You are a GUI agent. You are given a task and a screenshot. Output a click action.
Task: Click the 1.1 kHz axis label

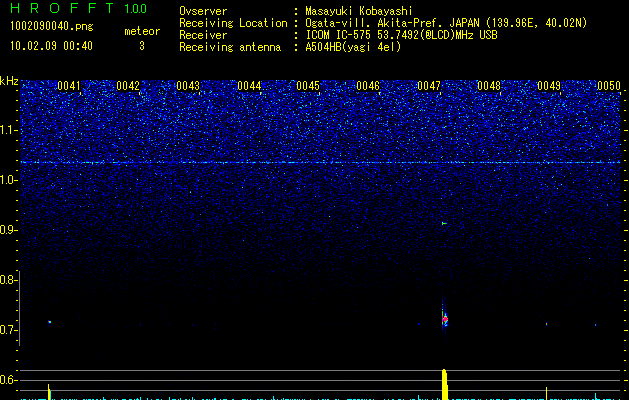8,130
